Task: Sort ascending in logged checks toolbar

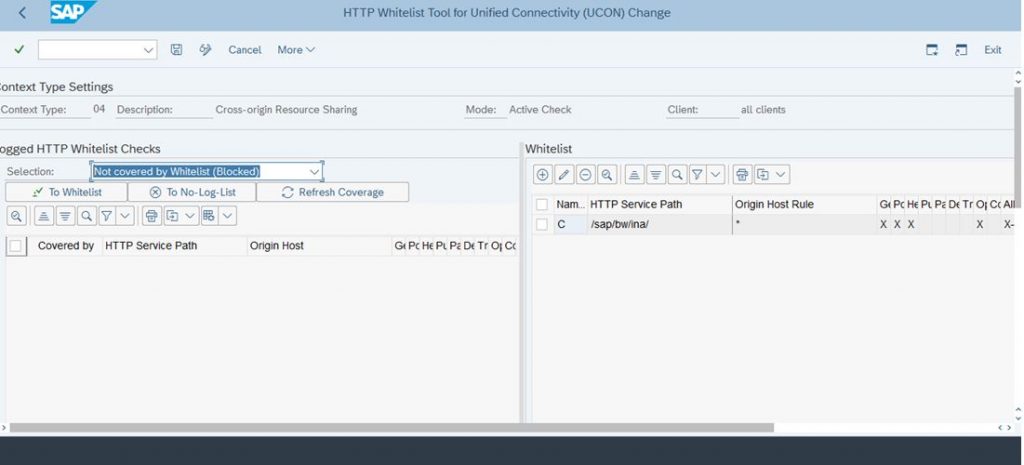Action: [43, 216]
